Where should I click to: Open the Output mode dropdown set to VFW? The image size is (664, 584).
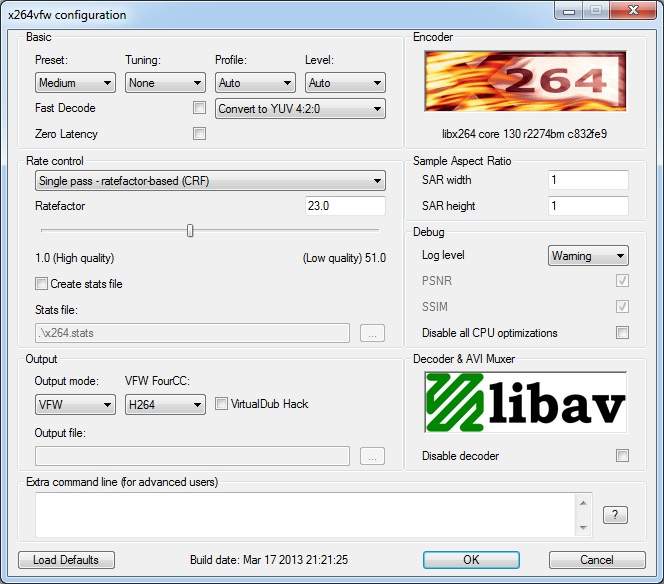[75, 404]
